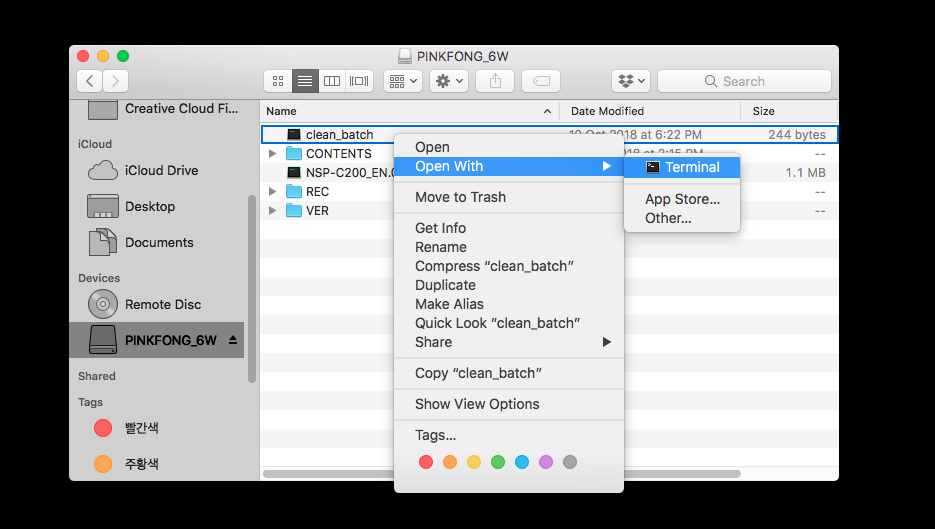Viewport: 935px width, 529px height.
Task: Select Terminal in the Open With submenu
Action: pos(682,168)
